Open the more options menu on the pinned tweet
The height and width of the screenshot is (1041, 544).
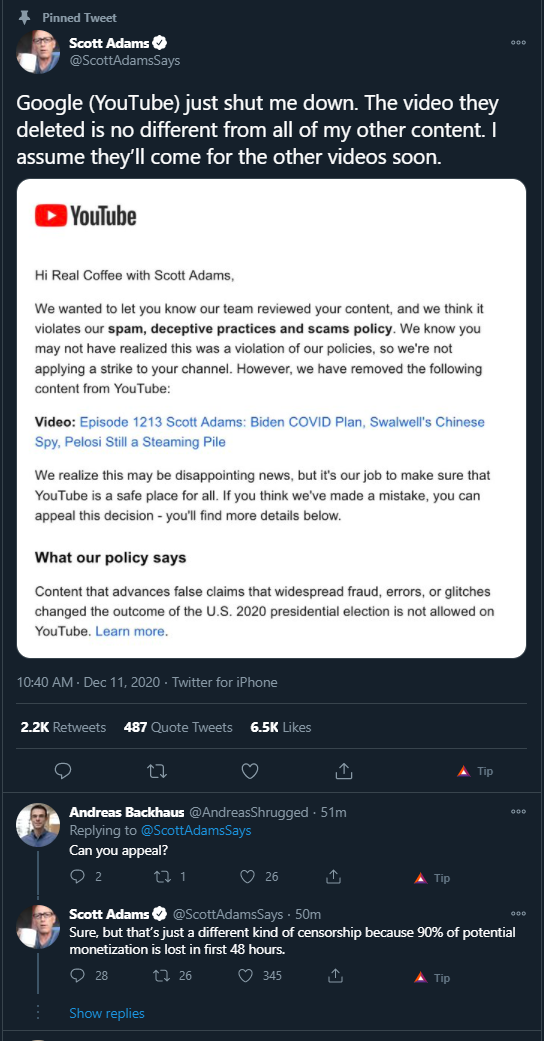tap(518, 42)
